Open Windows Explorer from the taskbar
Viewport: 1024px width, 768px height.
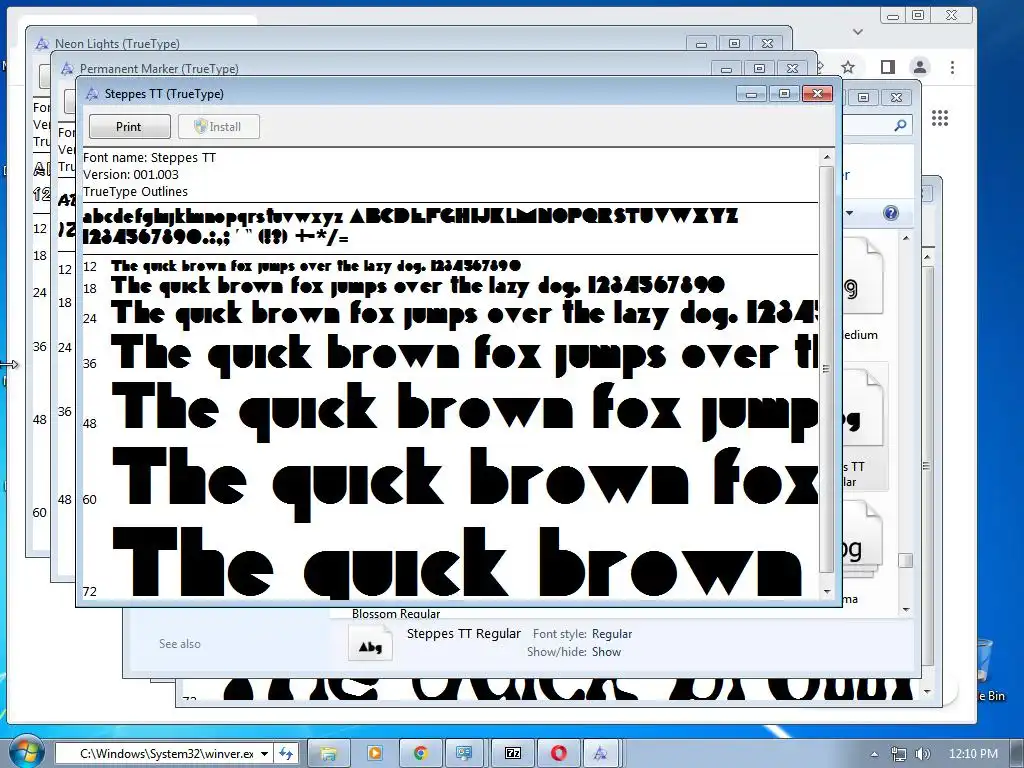(x=328, y=754)
